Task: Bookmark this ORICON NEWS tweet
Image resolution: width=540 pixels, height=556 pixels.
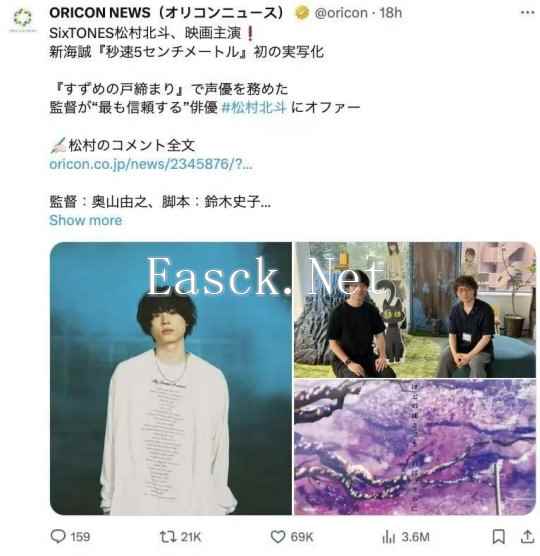Action: (499, 536)
